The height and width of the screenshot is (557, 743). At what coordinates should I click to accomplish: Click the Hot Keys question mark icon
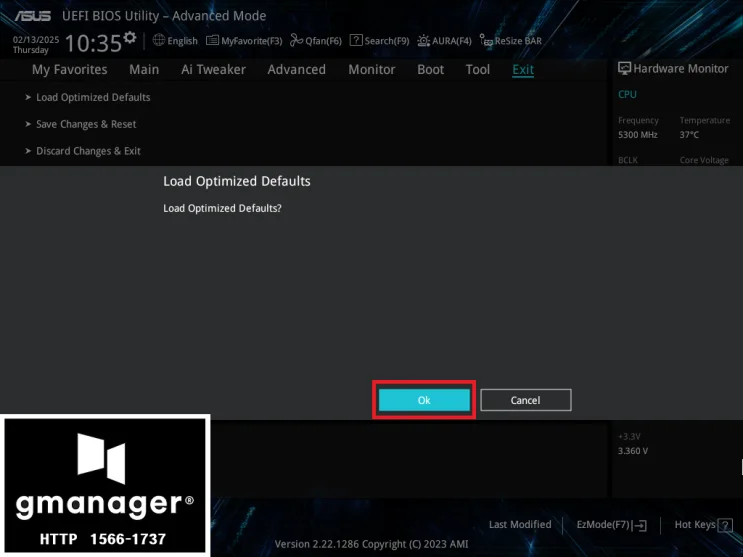click(725, 525)
